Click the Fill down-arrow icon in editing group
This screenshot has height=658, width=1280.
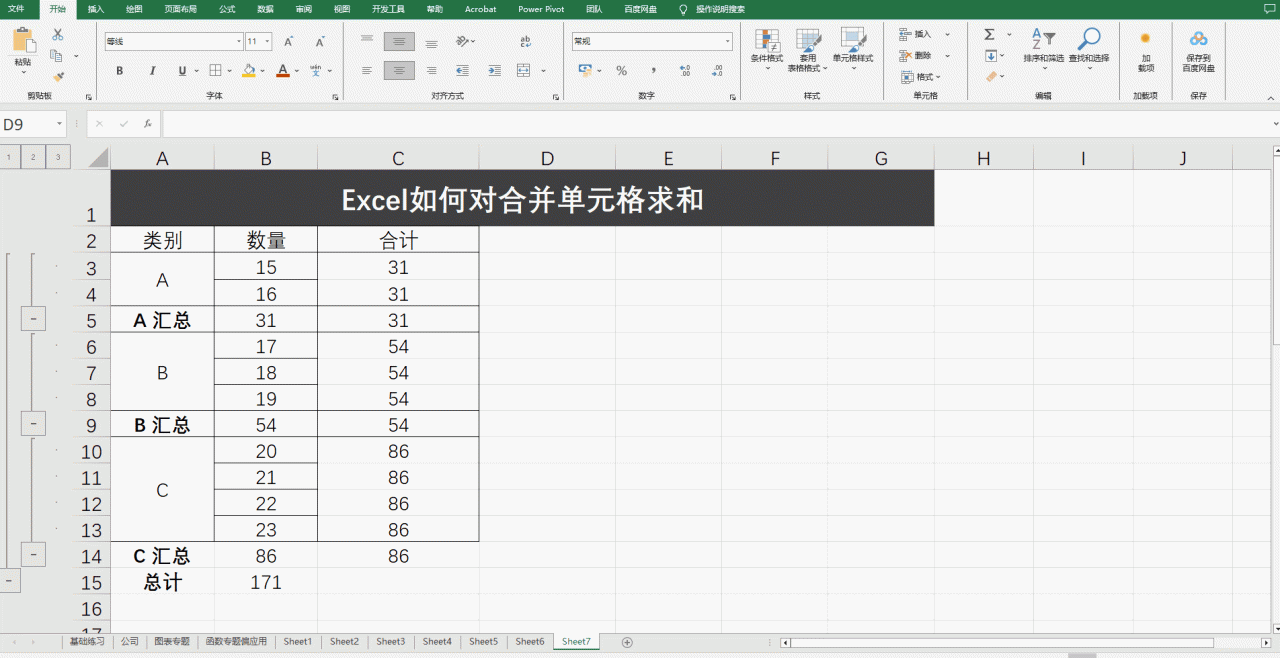point(990,55)
